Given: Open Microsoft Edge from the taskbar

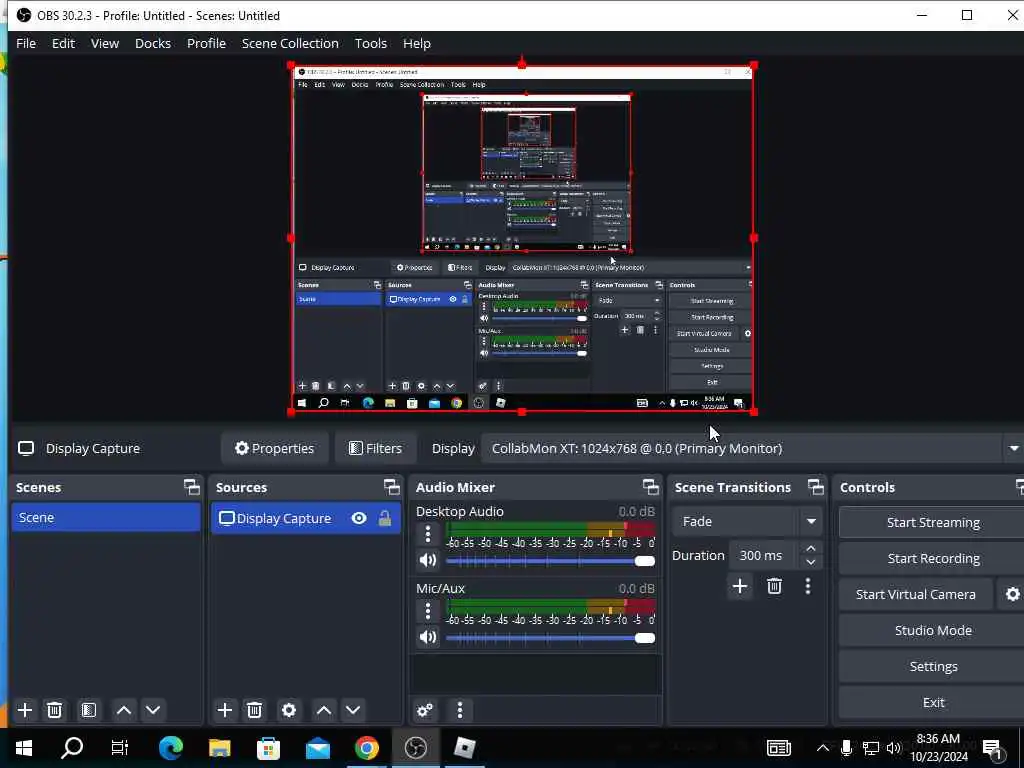Looking at the screenshot, I should point(170,748).
